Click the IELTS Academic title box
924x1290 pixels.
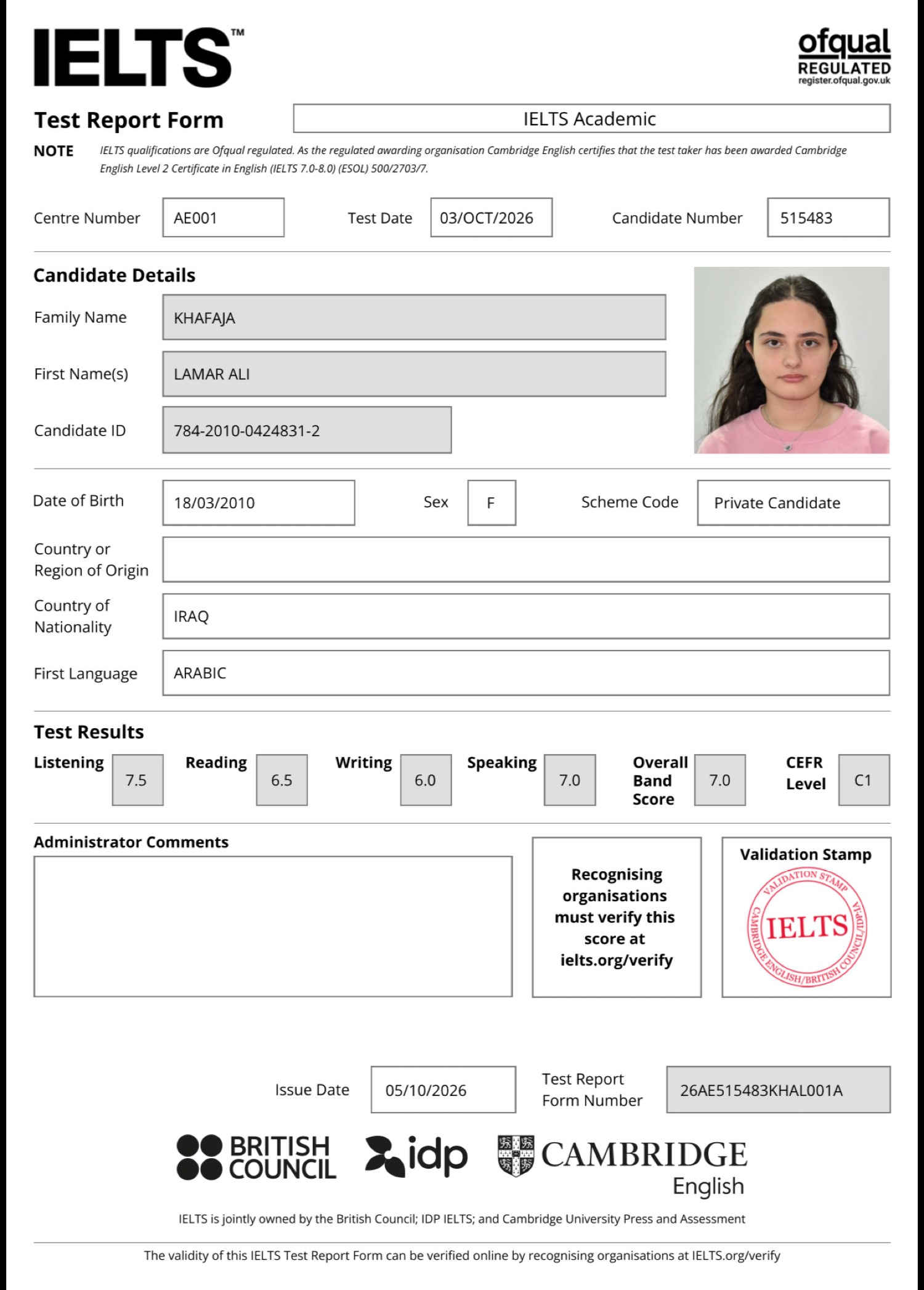point(591,118)
